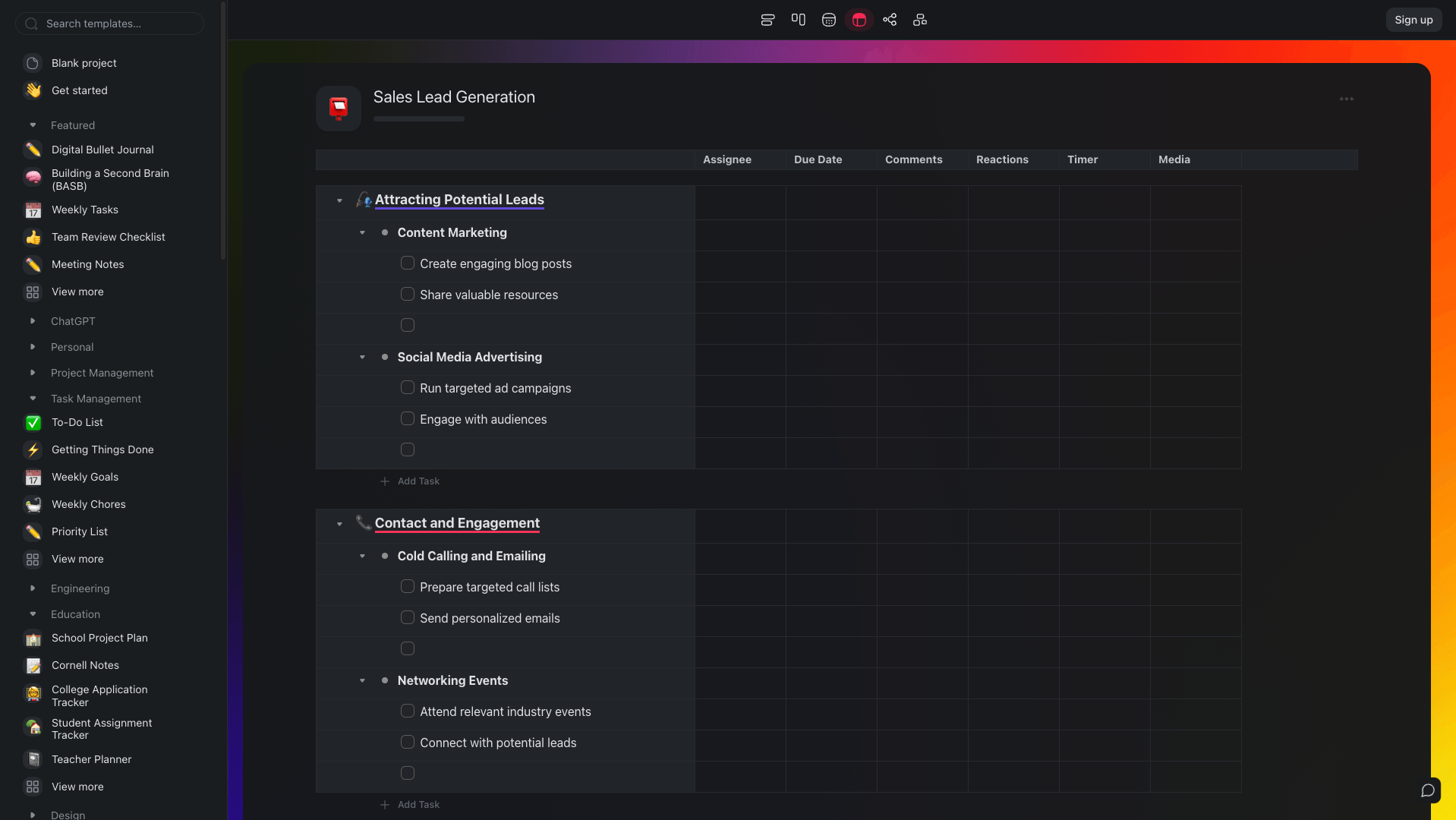Click the red Sales Lead Generation project icon
Screen dimensions: 1456x820
(339, 109)
